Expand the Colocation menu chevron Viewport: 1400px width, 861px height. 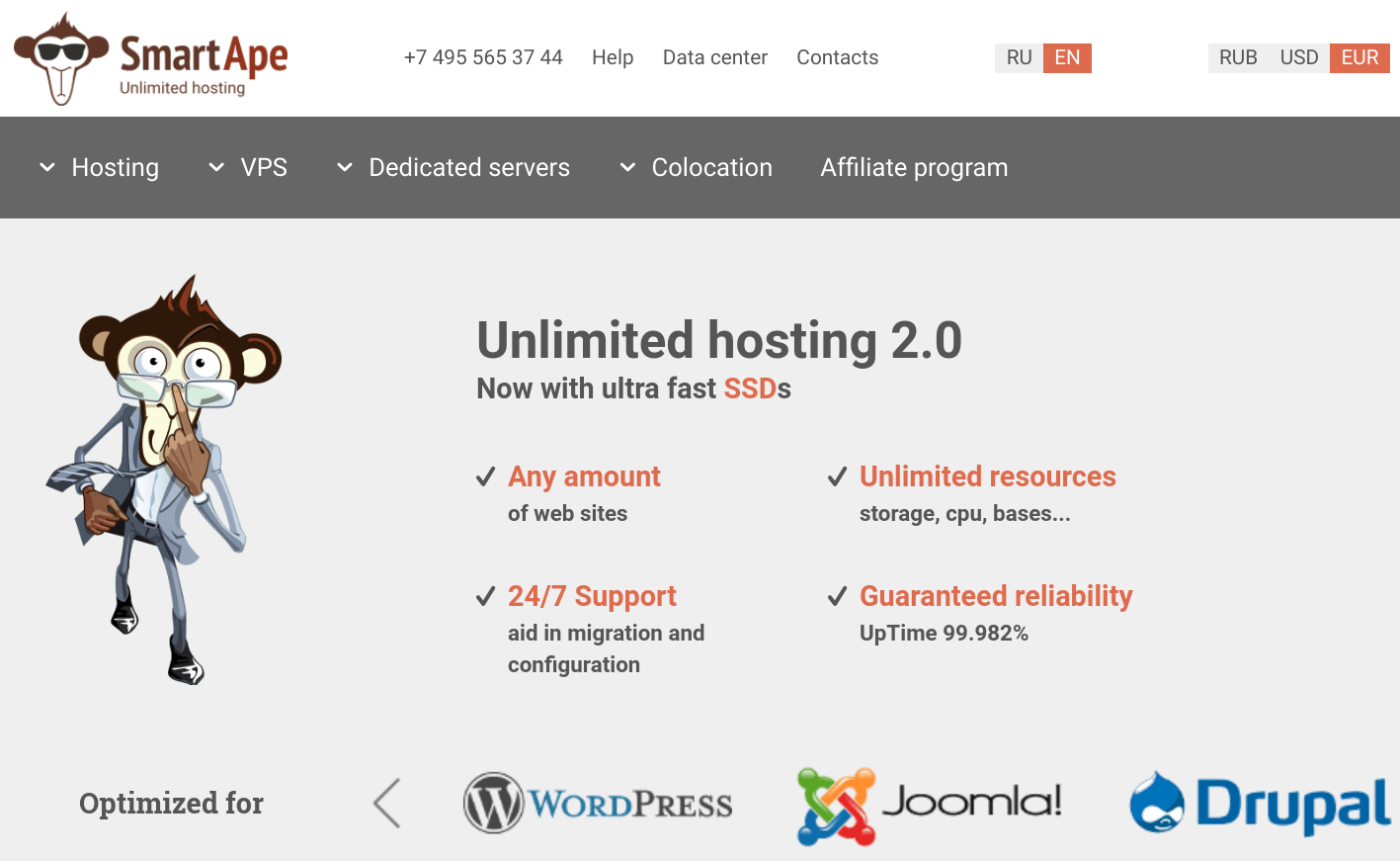[x=627, y=168]
